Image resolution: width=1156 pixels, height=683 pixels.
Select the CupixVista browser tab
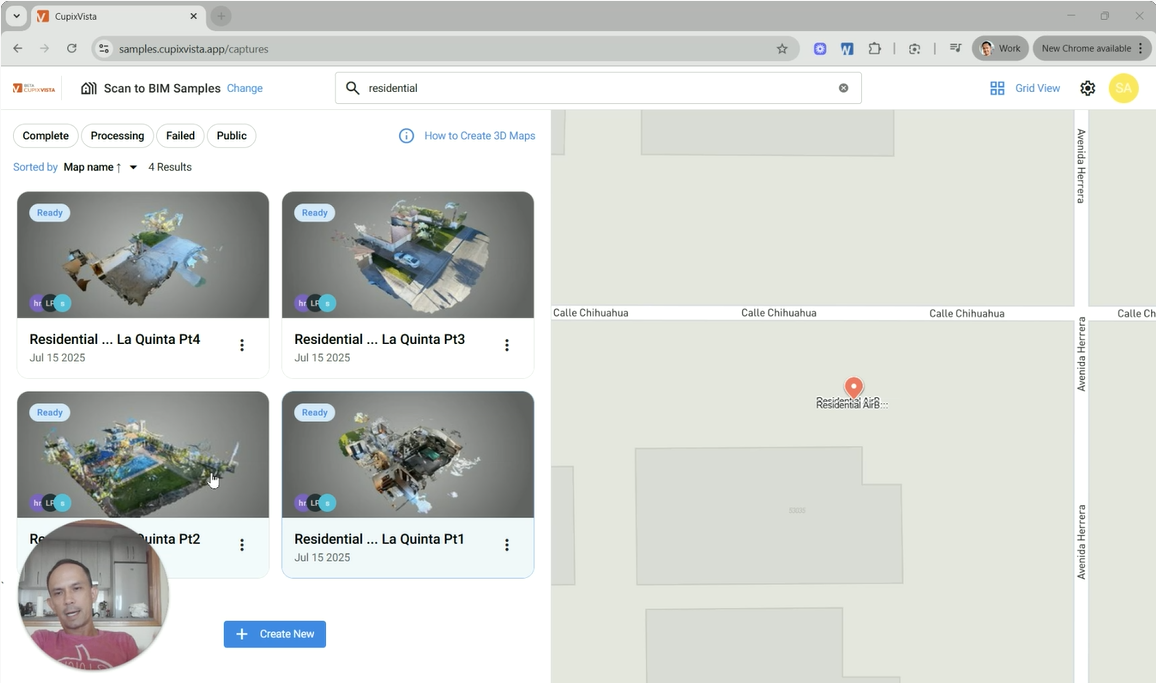[110, 16]
